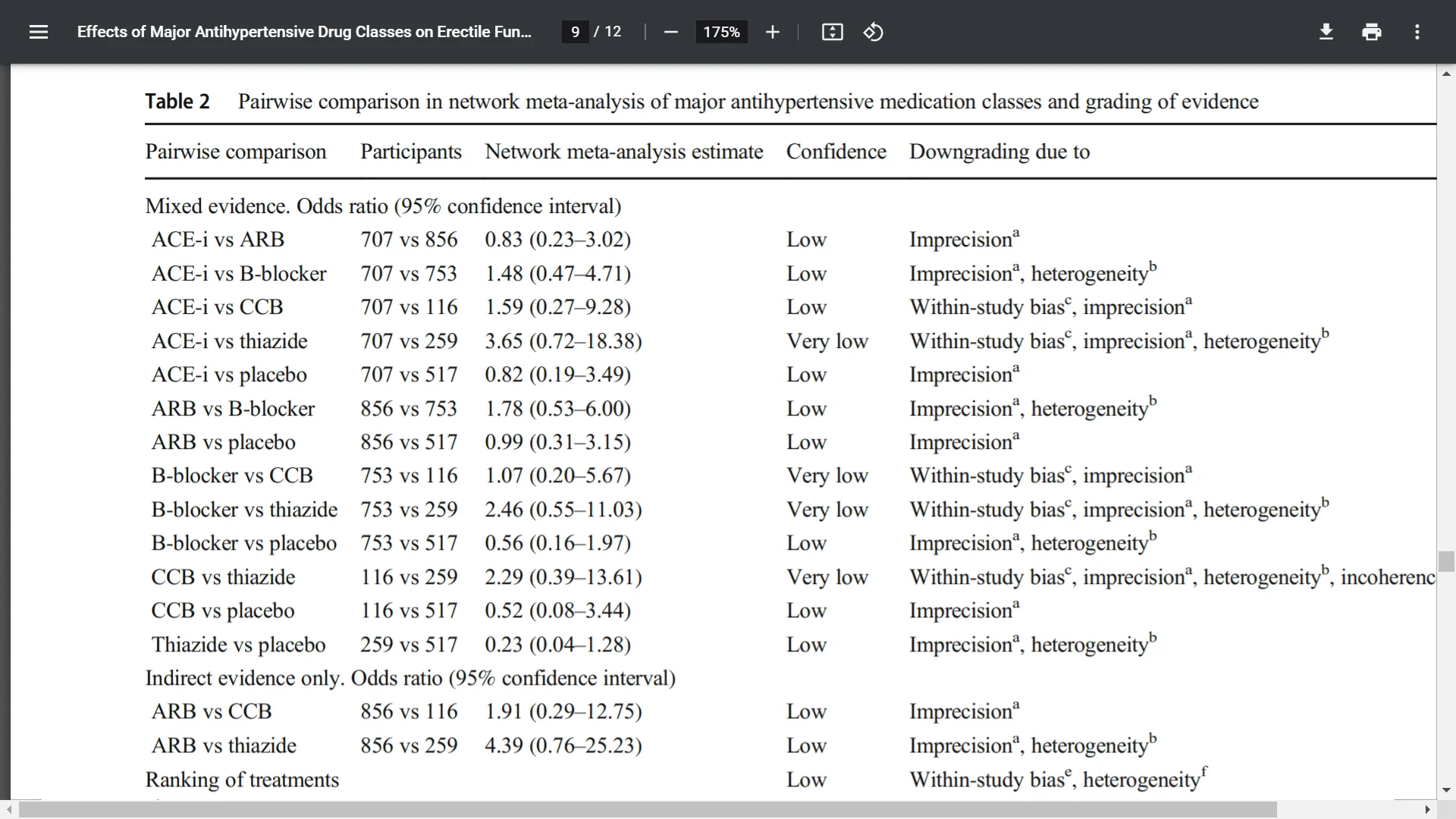The image size is (1456, 819).
Task: Click estimate '4.39 (0.76–25.23)'
Action: click(563, 745)
